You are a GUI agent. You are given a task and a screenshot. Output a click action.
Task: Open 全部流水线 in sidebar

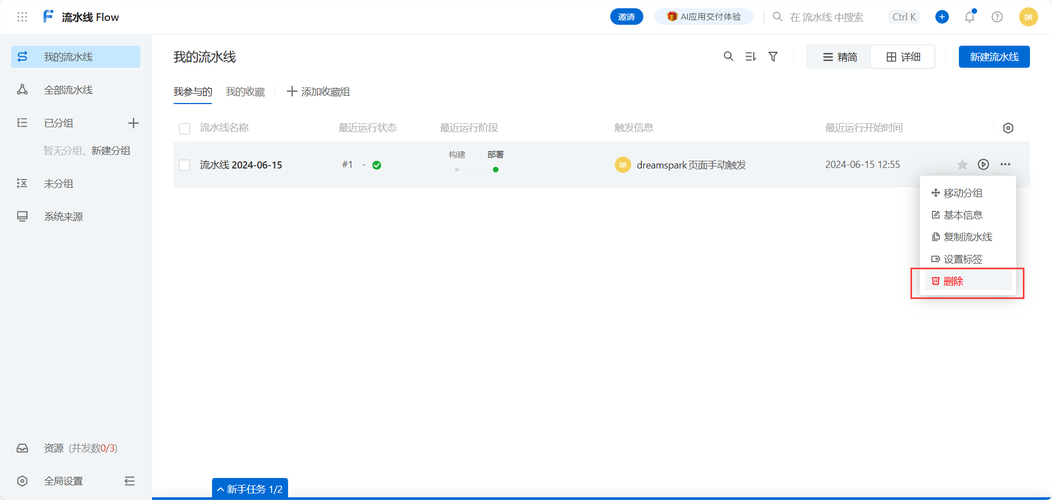click(x=75, y=90)
